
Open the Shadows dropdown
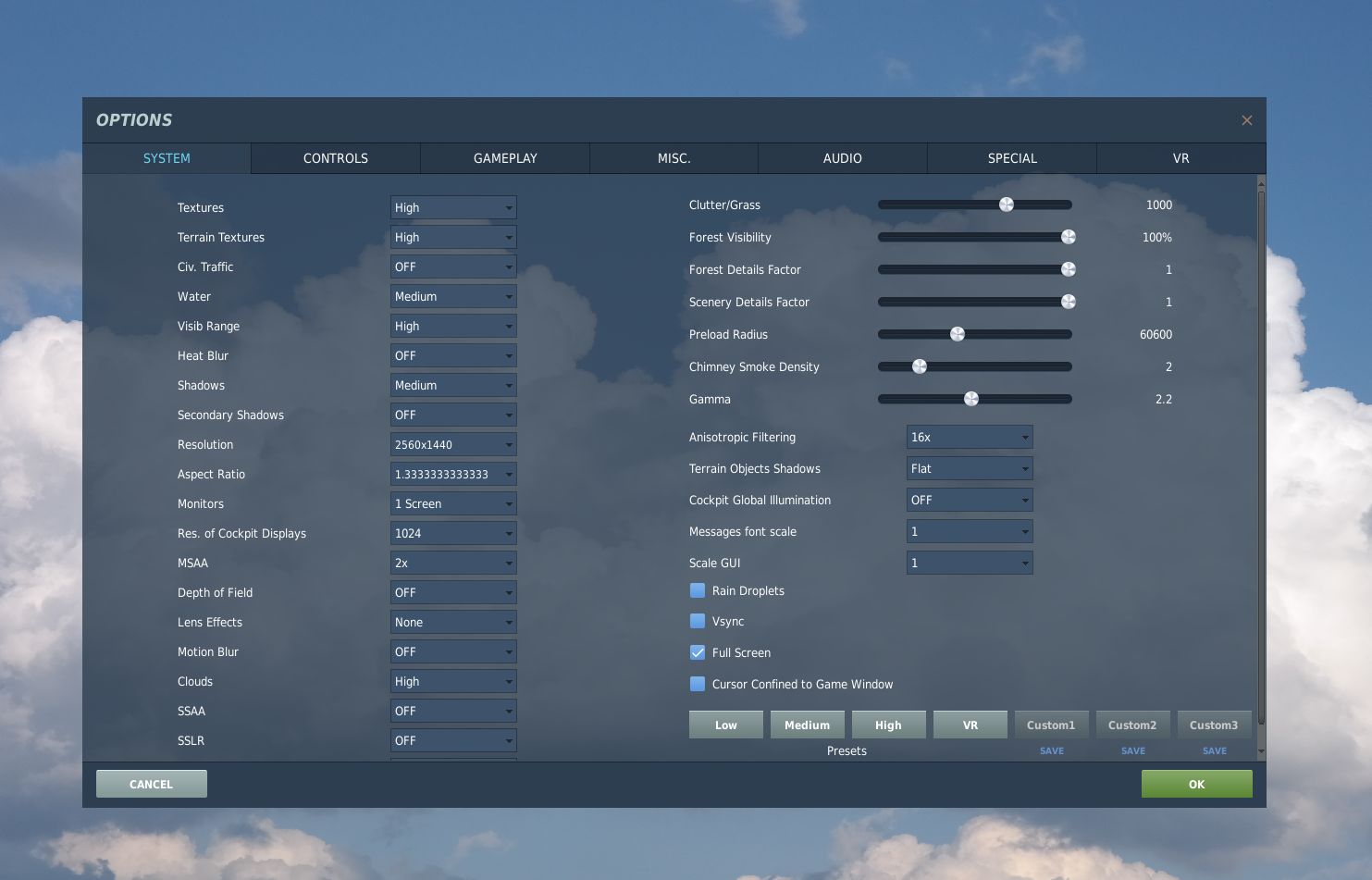point(453,385)
